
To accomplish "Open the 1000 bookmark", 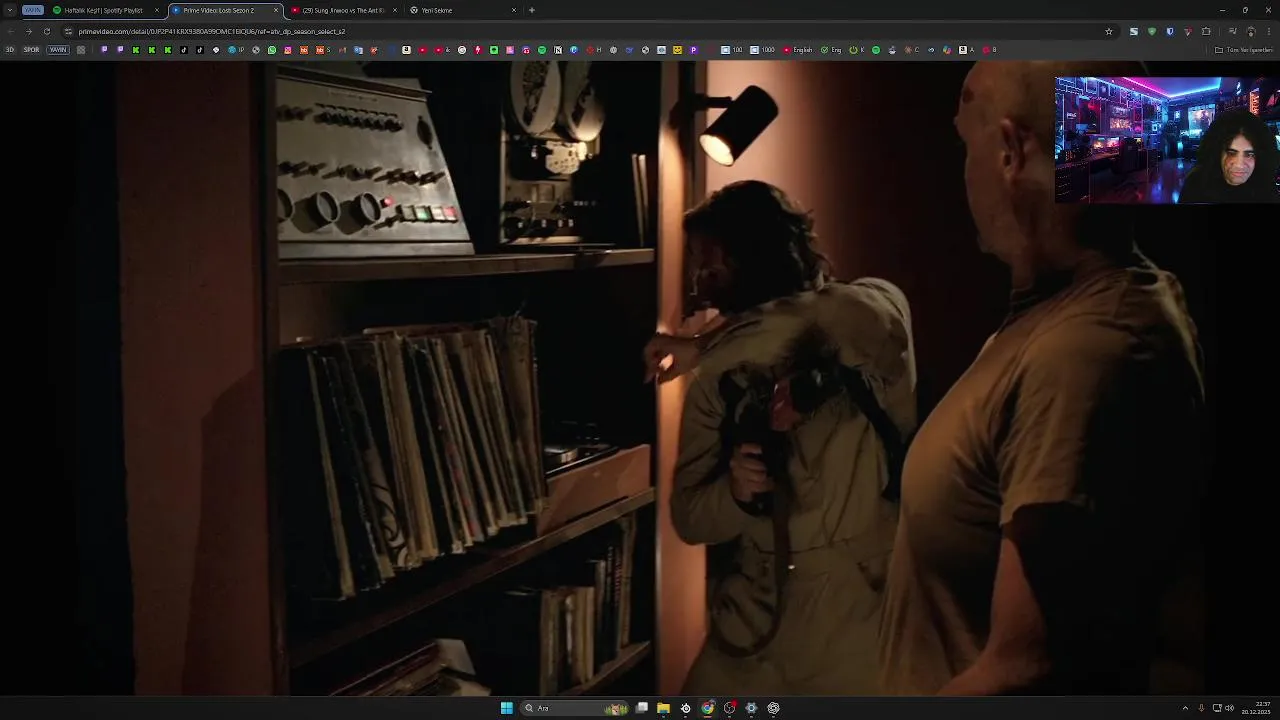I will [x=763, y=50].
